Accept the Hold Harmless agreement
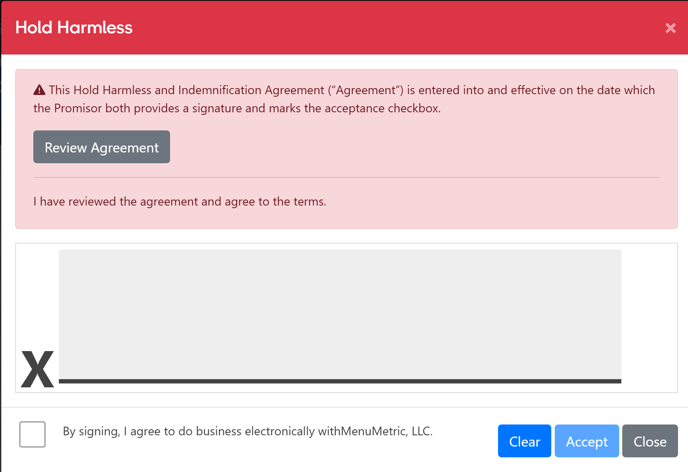 pos(587,441)
